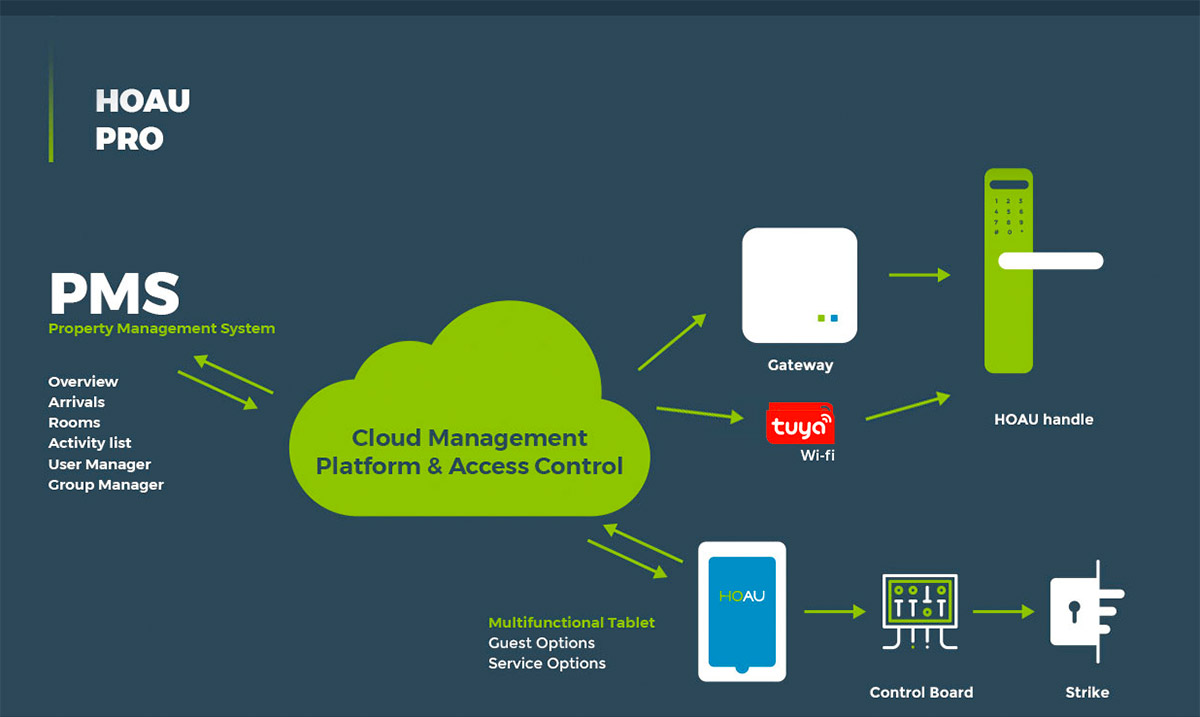Select the "Service Options" text
The height and width of the screenshot is (717, 1200).
point(547,663)
